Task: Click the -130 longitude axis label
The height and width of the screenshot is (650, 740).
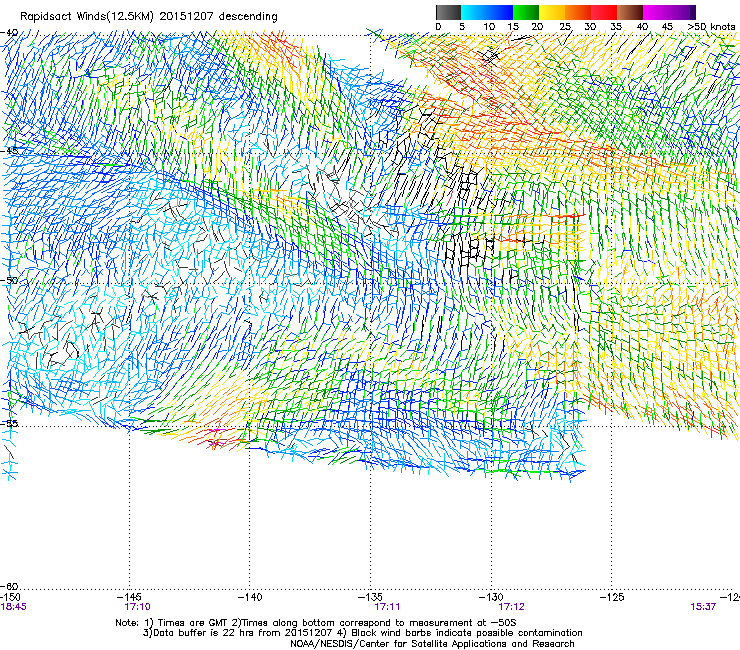Action: click(x=491, y=597)
